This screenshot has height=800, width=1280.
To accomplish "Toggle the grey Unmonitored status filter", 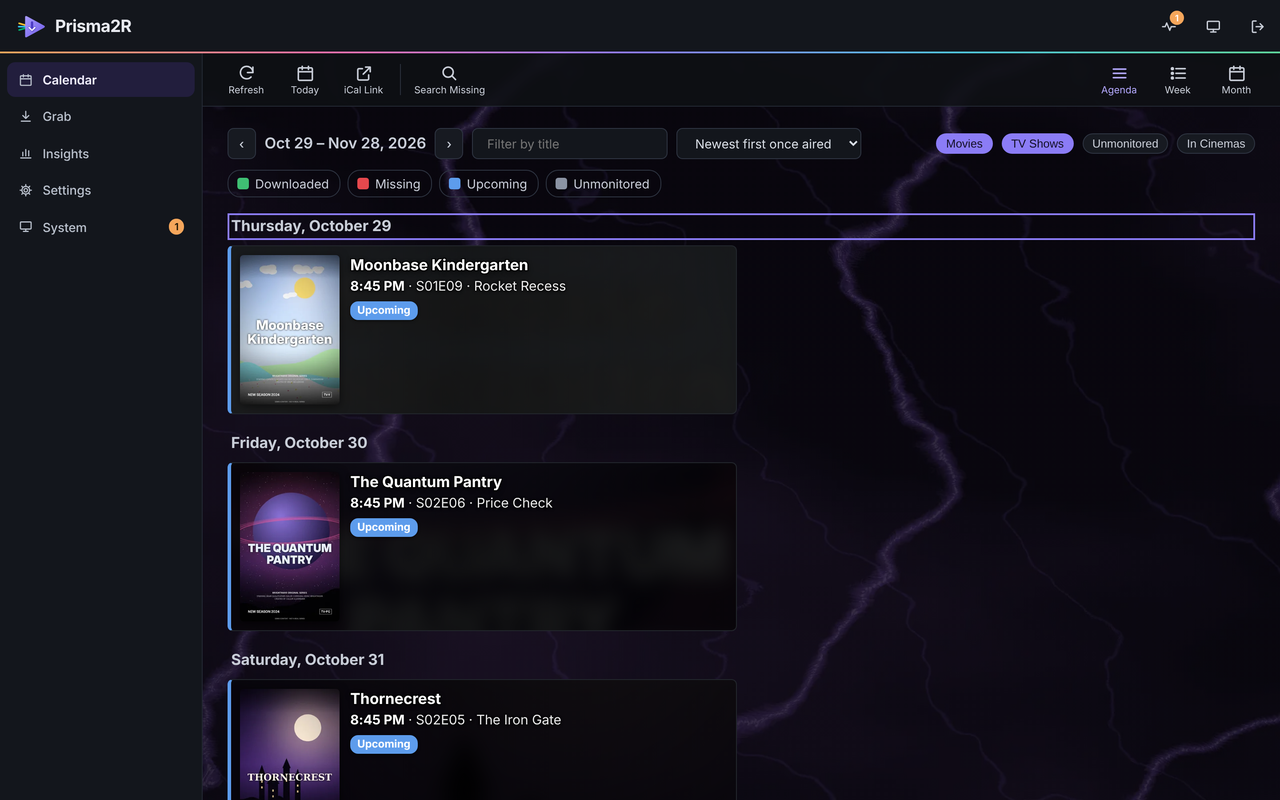I will pyautogui.click(x=603, y=184).
